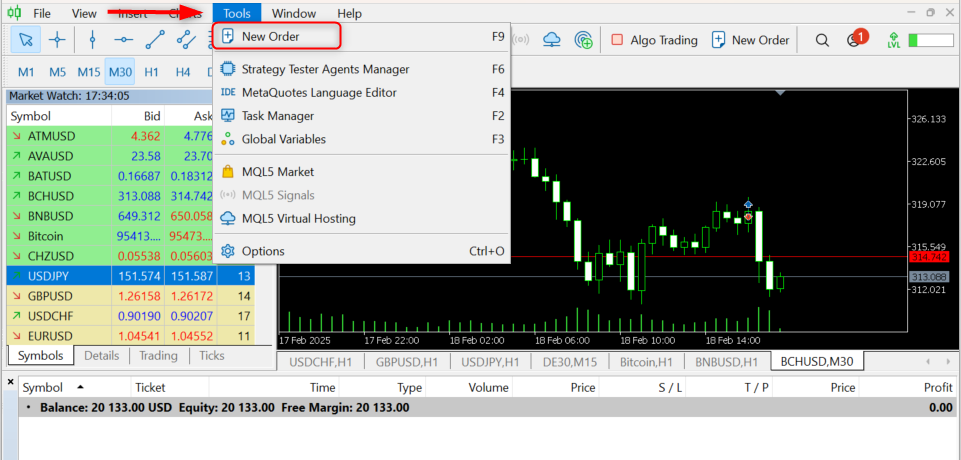Image resolution: width=961 pixels, height=460 pixels.
Task: Click the grayed signals broadcast toolbar icon
Action: pos(522,40)
